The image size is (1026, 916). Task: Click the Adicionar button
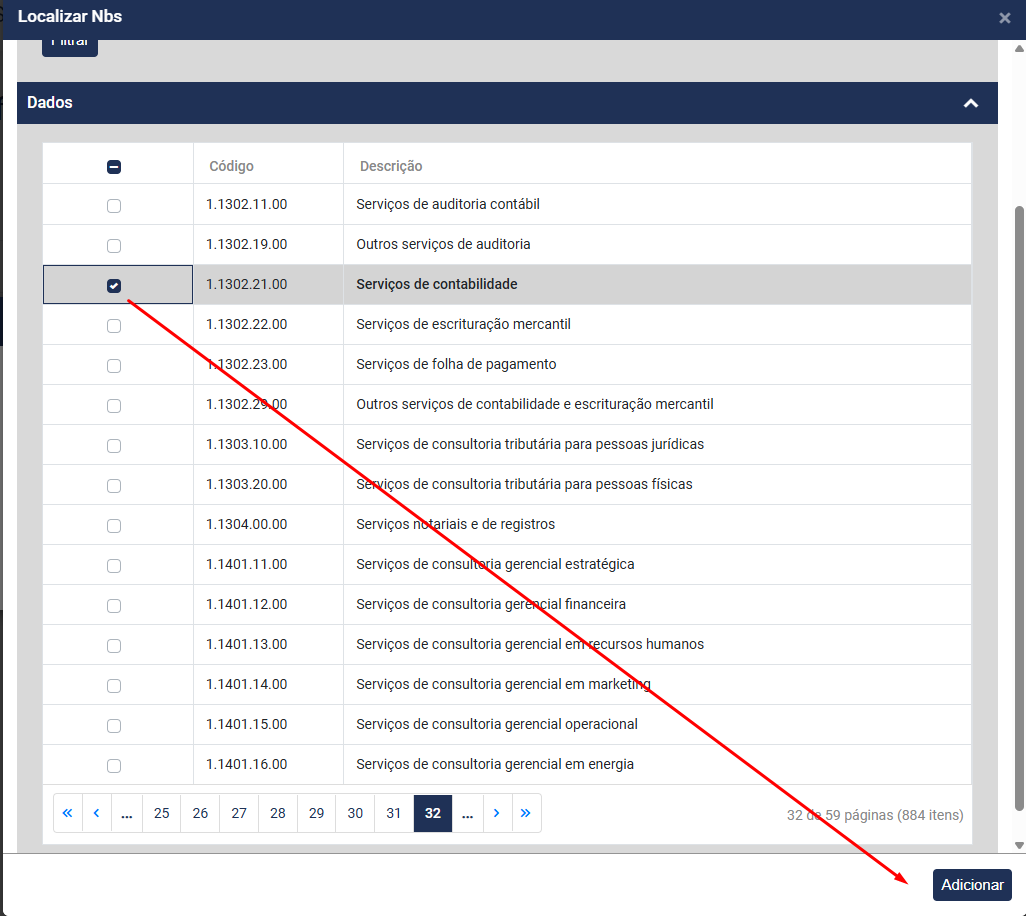(972, 885)
